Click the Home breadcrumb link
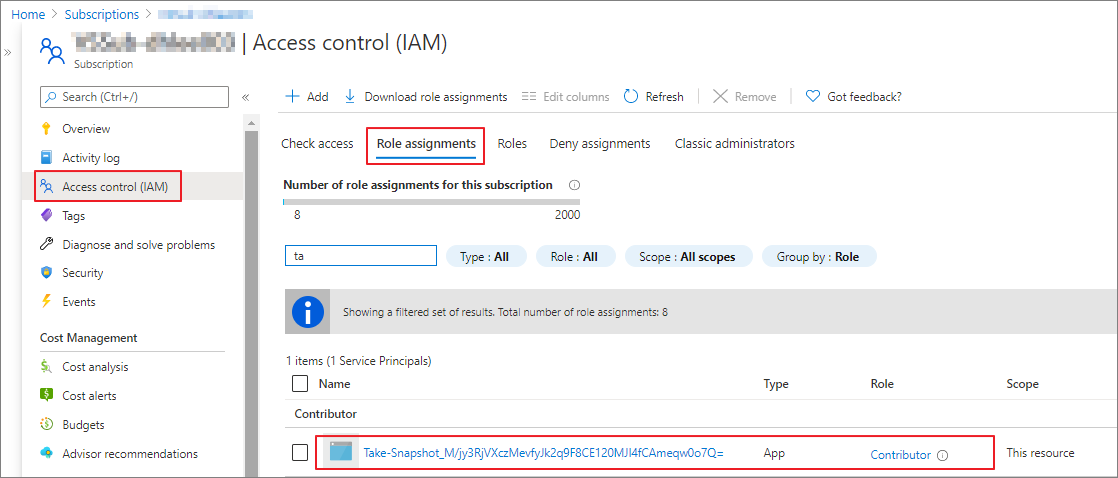The image size is (1118, 478). point(28,14)
